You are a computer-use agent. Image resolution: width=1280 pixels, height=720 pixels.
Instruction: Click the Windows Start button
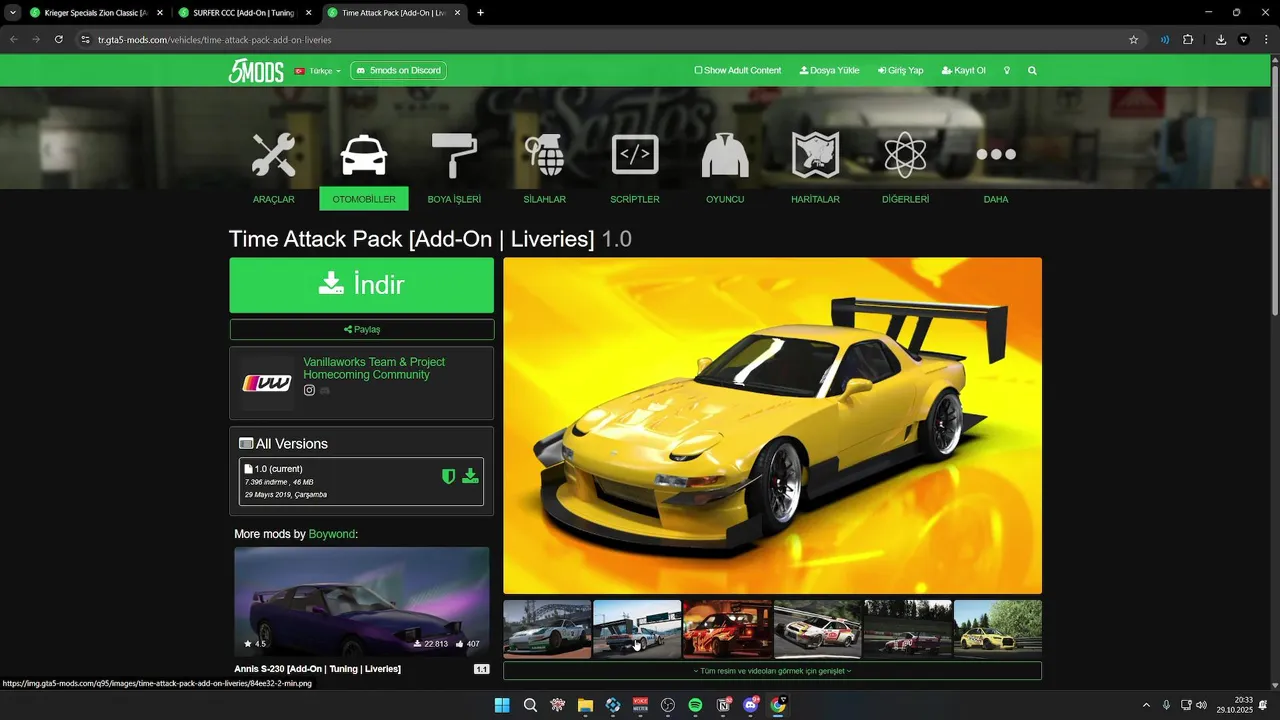point(502,705)
